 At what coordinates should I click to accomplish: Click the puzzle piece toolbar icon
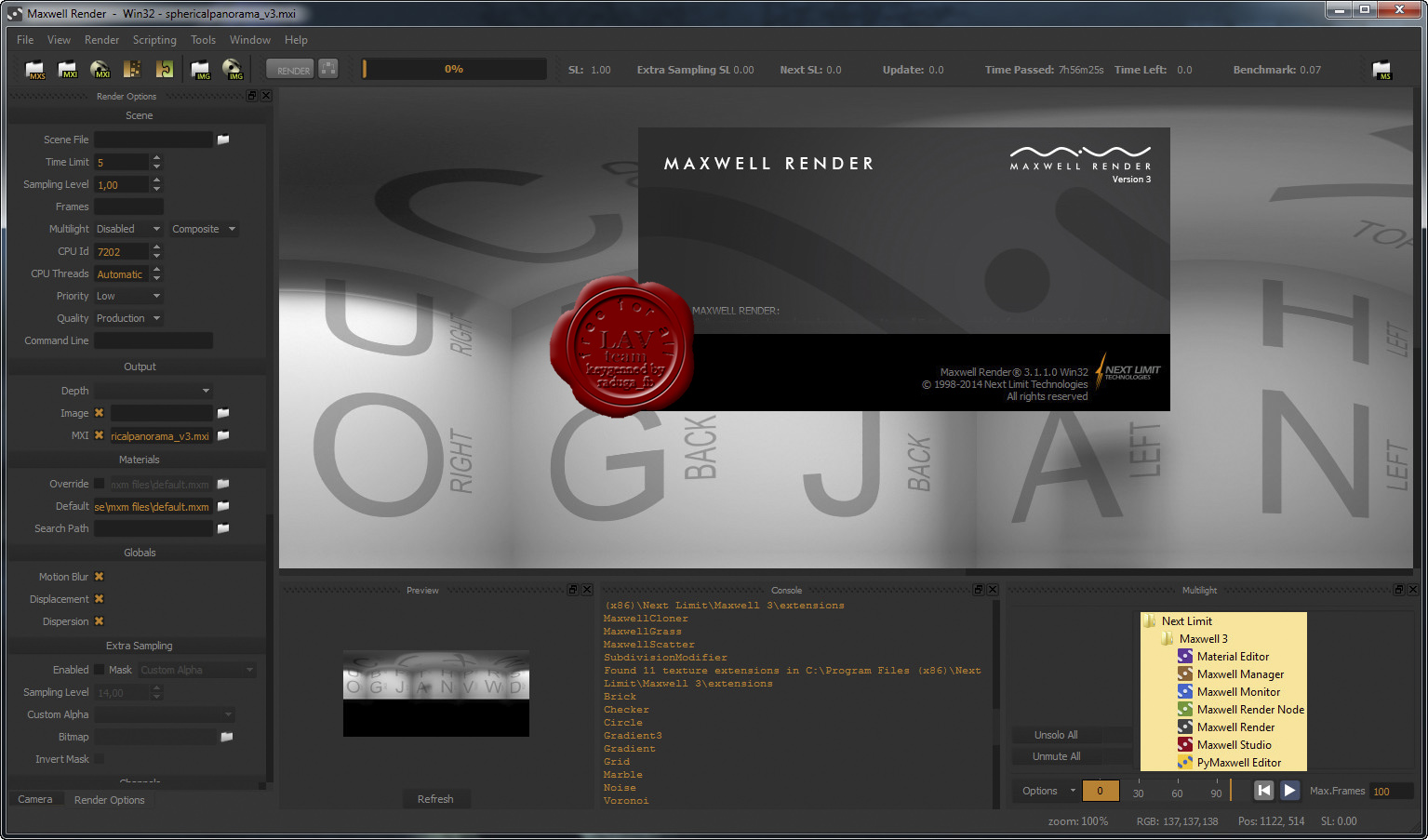point(165,70)
